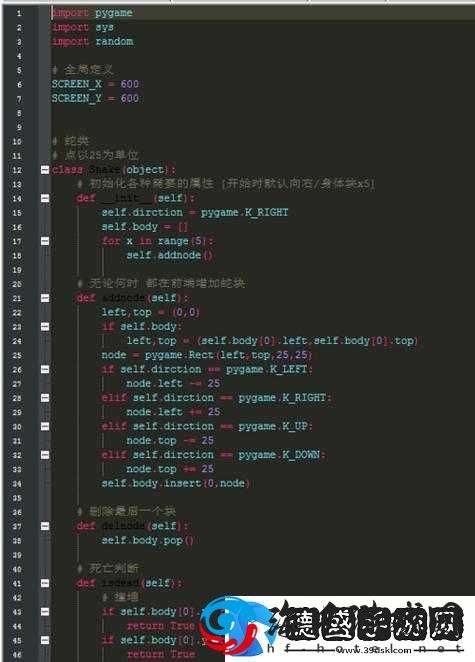Fold the if-block on line 43
This screenshot has height=662, width=475.
(45, 612)
